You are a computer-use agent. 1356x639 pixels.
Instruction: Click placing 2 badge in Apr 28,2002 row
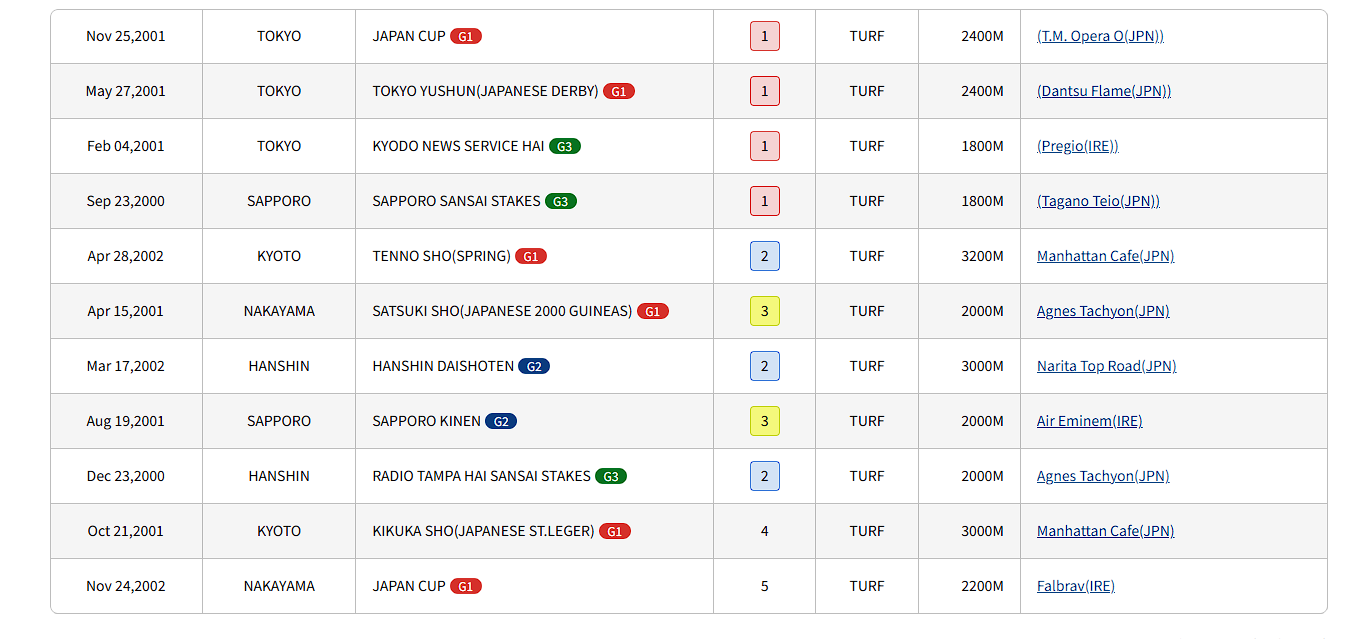pos(765,256)
